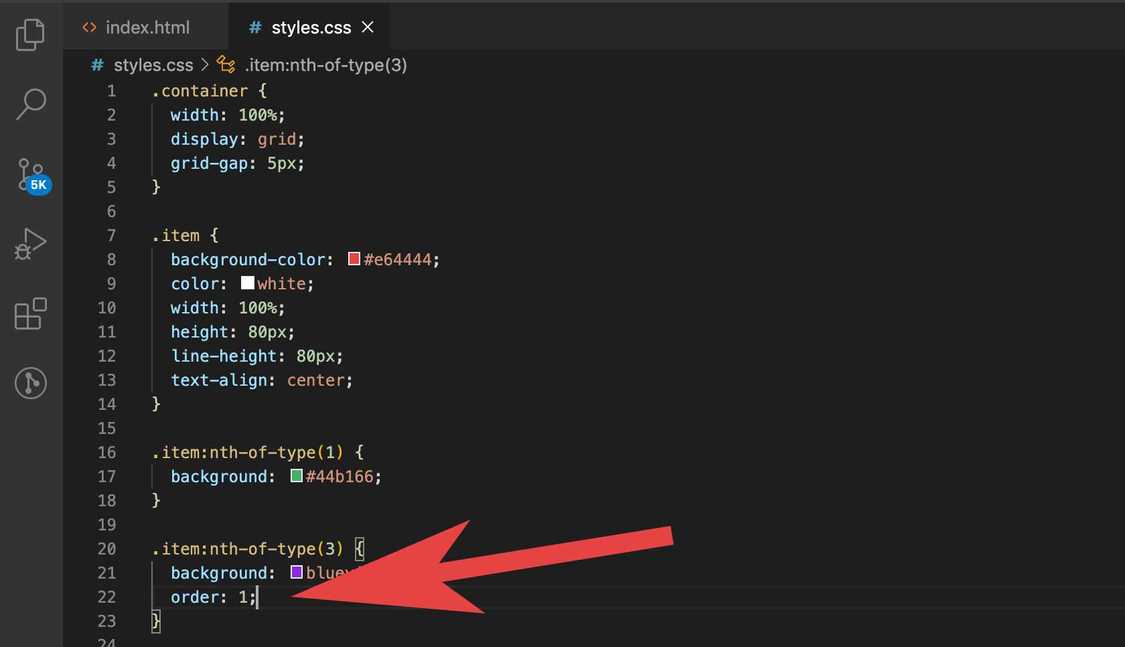Open the Extensions view
This screenshot has height=647, width=1125.
point(30,313)
